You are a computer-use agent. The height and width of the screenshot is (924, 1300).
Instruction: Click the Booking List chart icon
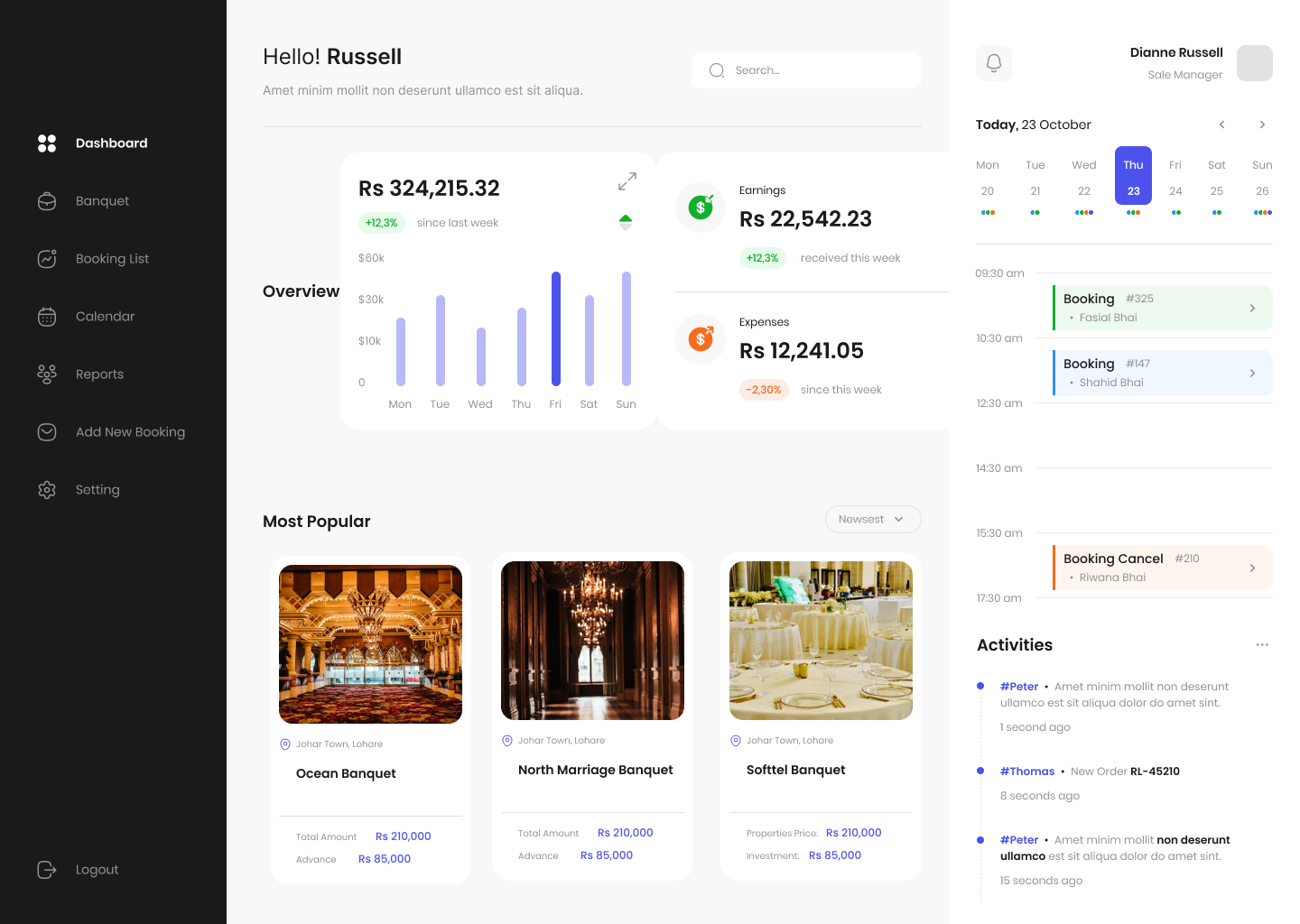[x=47, y=259]
